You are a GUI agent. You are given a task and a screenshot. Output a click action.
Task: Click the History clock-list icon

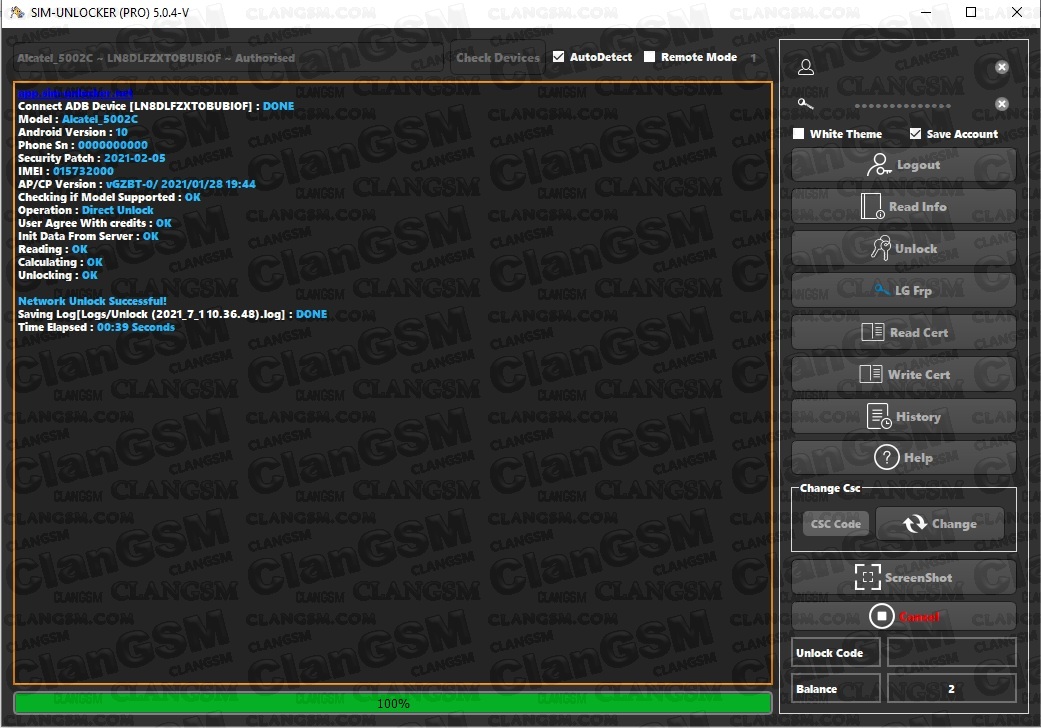[x=879, y=416]
